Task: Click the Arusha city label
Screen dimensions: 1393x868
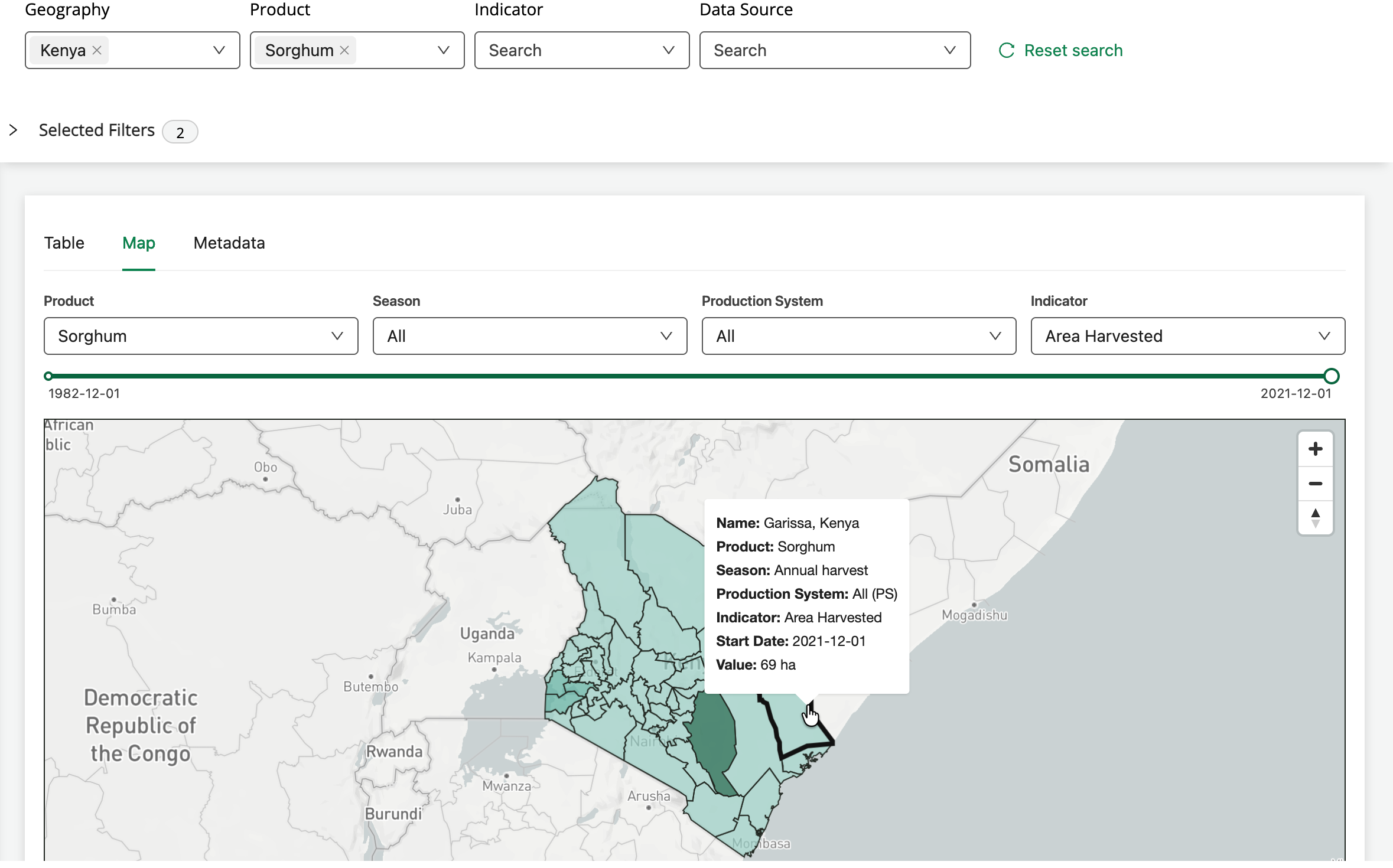Action: pos(649,796)
